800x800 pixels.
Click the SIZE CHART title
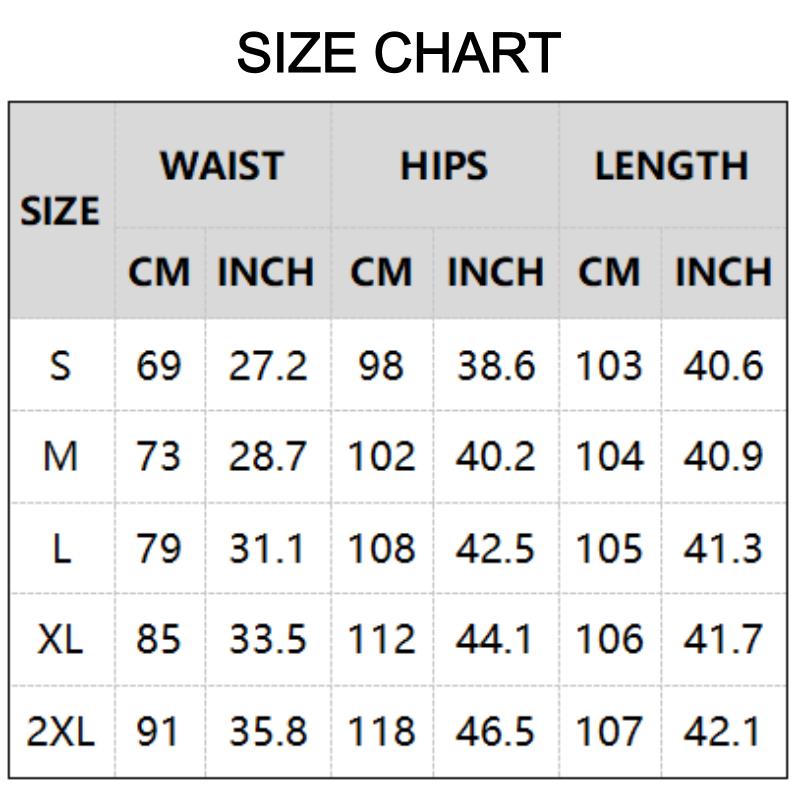(399, 53)
